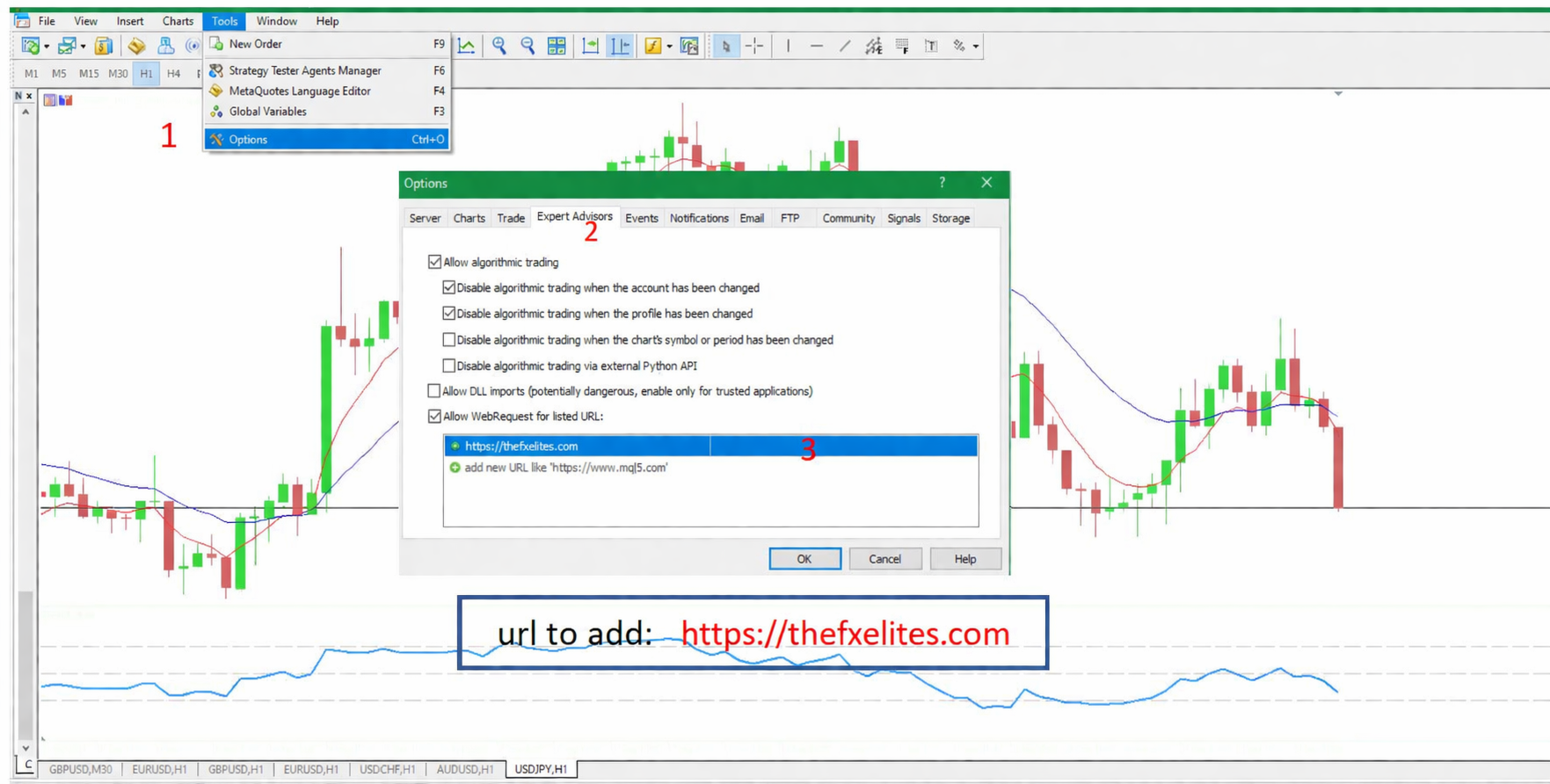This screenshot has height=784, width=1550.
Task: Open the Charts menu
Action: (178, 21)
